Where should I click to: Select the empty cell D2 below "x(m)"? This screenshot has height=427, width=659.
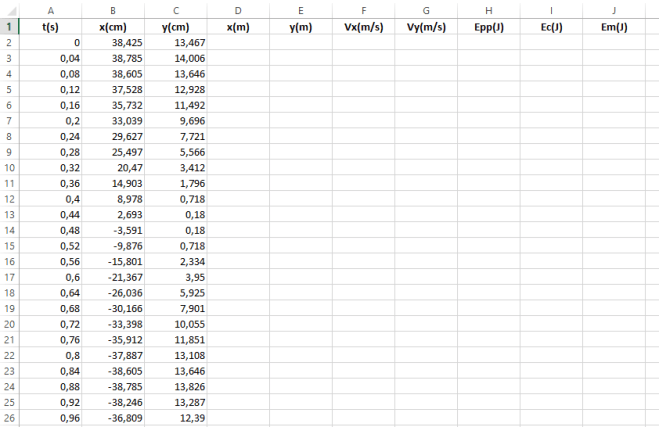[238, 43]
